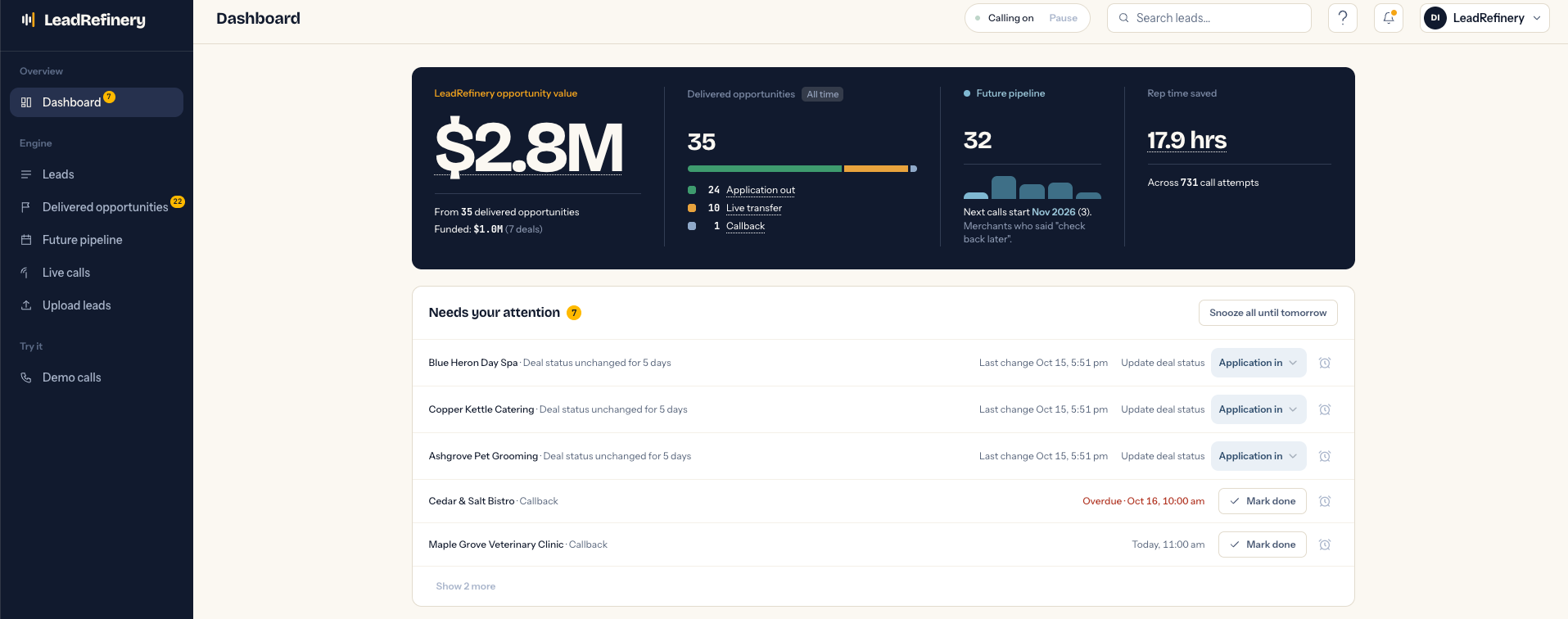The height and width of the screenshot is (619, 1568).
Task: Click the Blue Heron Day Spa name
Action: 473,363
